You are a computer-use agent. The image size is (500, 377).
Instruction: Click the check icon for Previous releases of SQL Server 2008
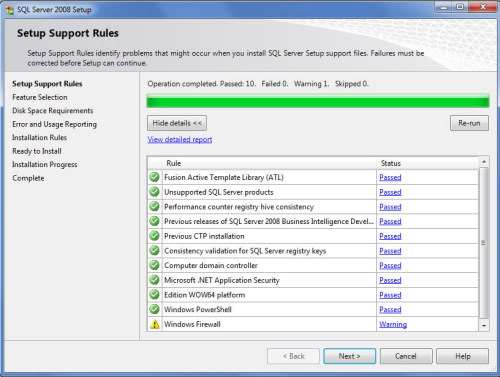(x=154, y=221)
